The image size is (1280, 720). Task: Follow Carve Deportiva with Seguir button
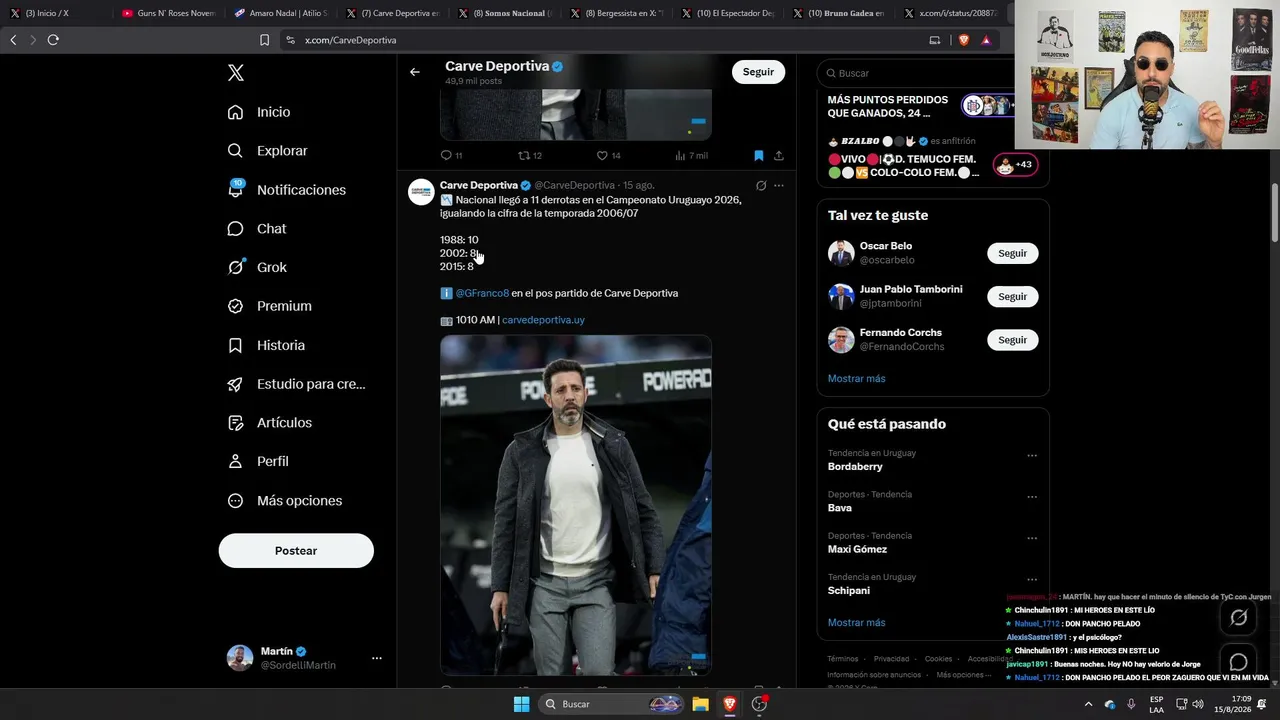[758, 72]
